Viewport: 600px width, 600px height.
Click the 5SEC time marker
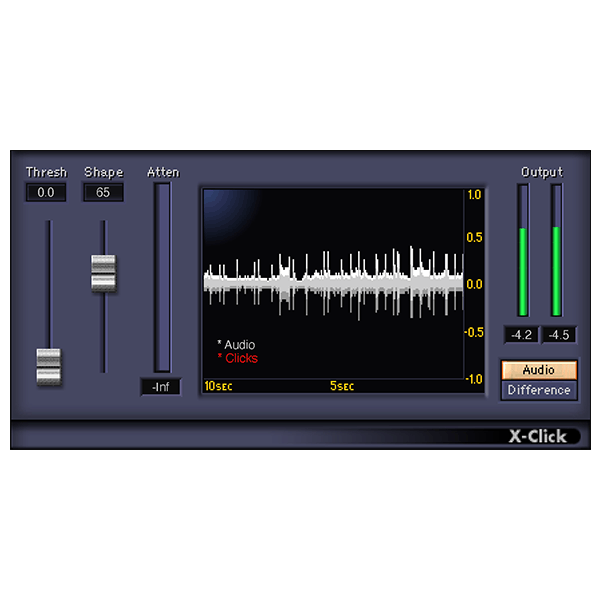coord(342,386)
